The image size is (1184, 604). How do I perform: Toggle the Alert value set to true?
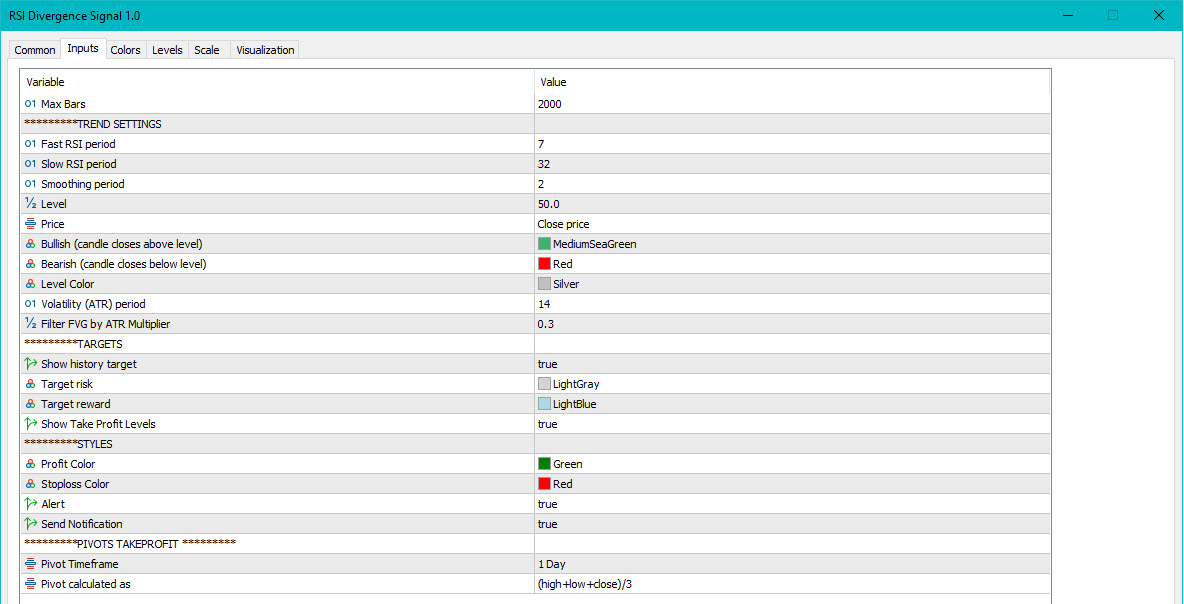pos(547,504)
